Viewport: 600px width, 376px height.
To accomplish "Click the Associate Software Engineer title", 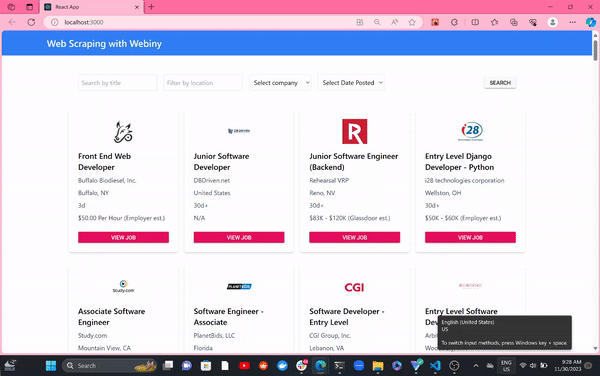I will (111, 317).
